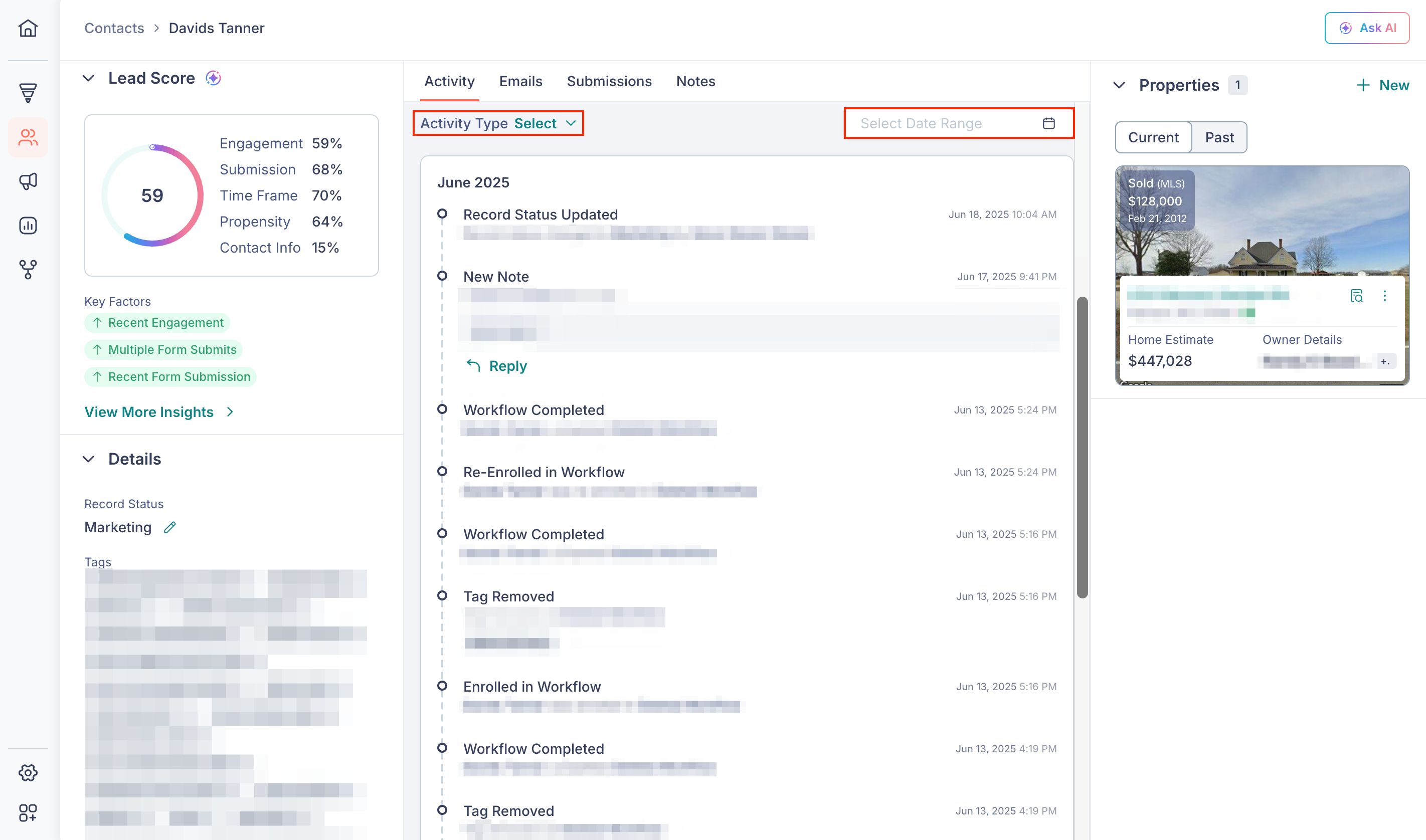Select the Past properties toggle
The image size is (1426, 840).
click(1219, 137)
